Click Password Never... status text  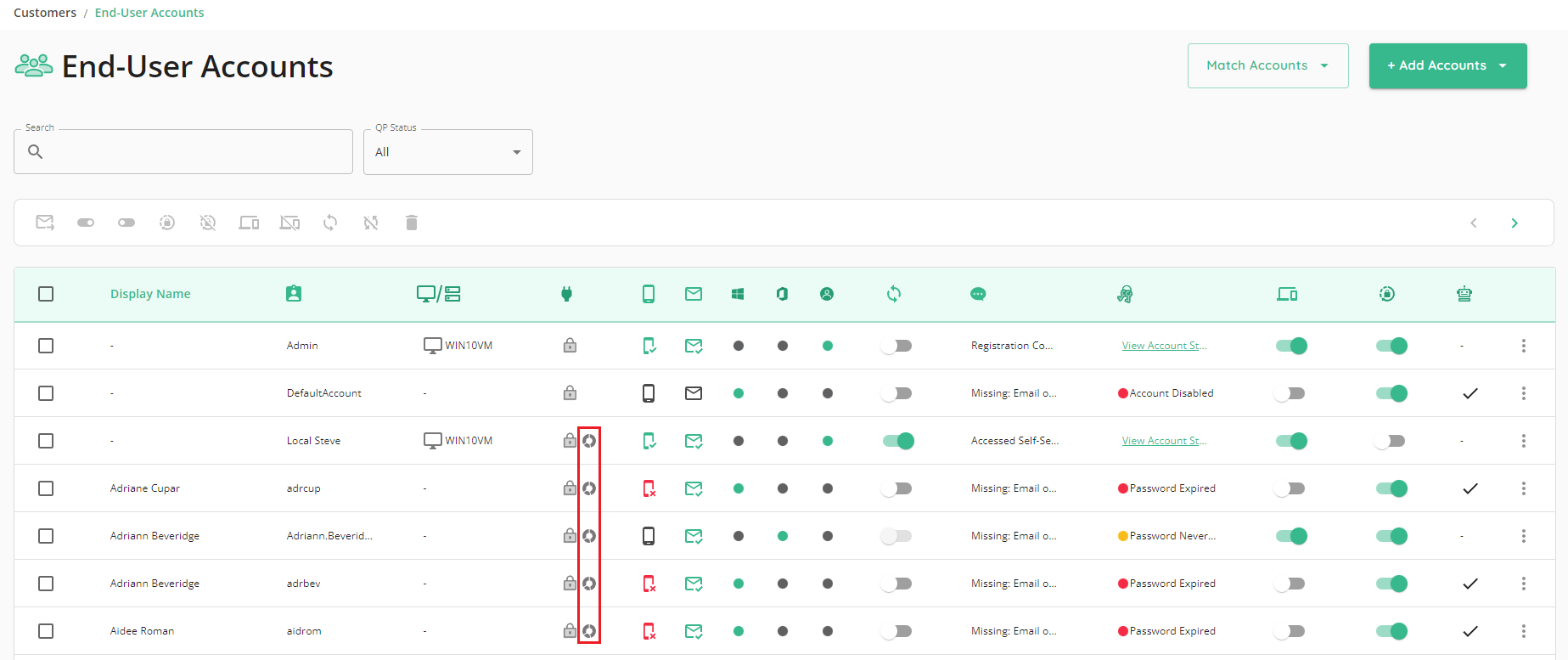pos(1172,536)
